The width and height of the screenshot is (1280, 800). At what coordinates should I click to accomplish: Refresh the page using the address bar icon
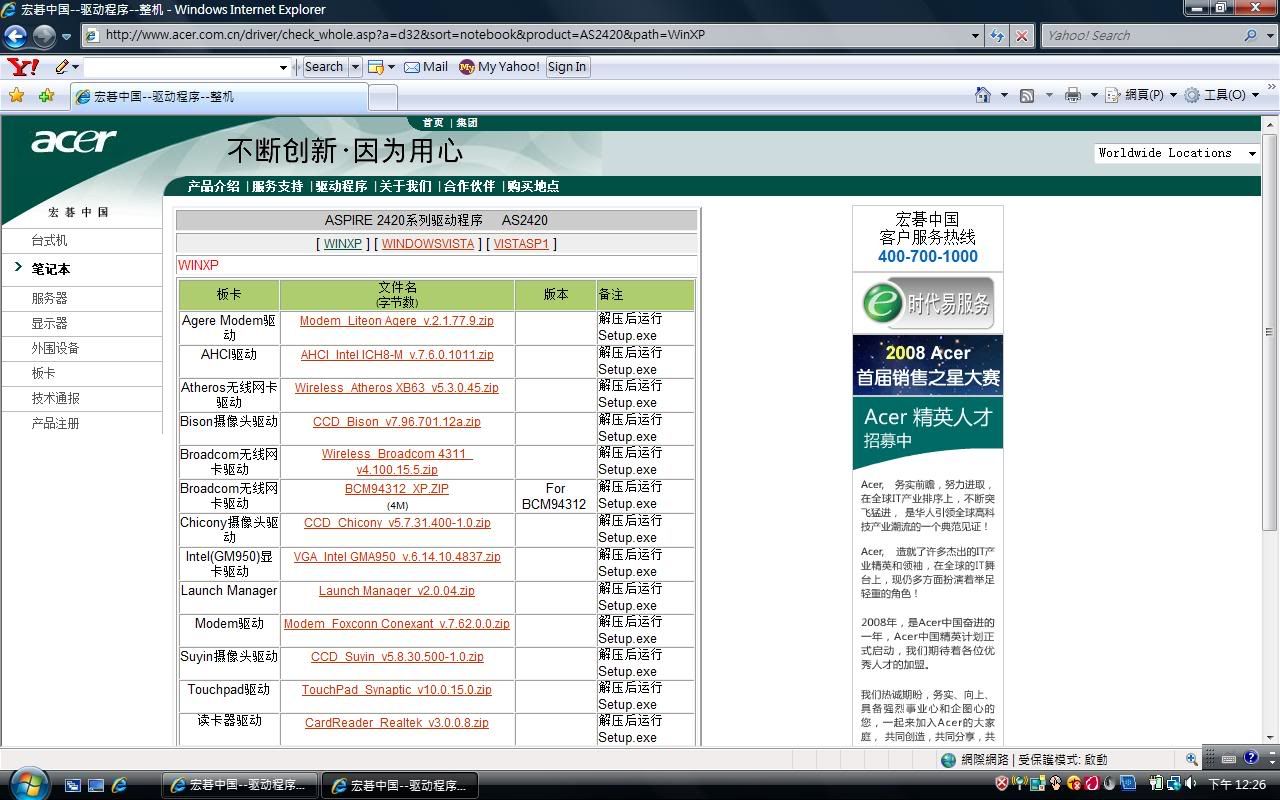click(x=997, y=35)
